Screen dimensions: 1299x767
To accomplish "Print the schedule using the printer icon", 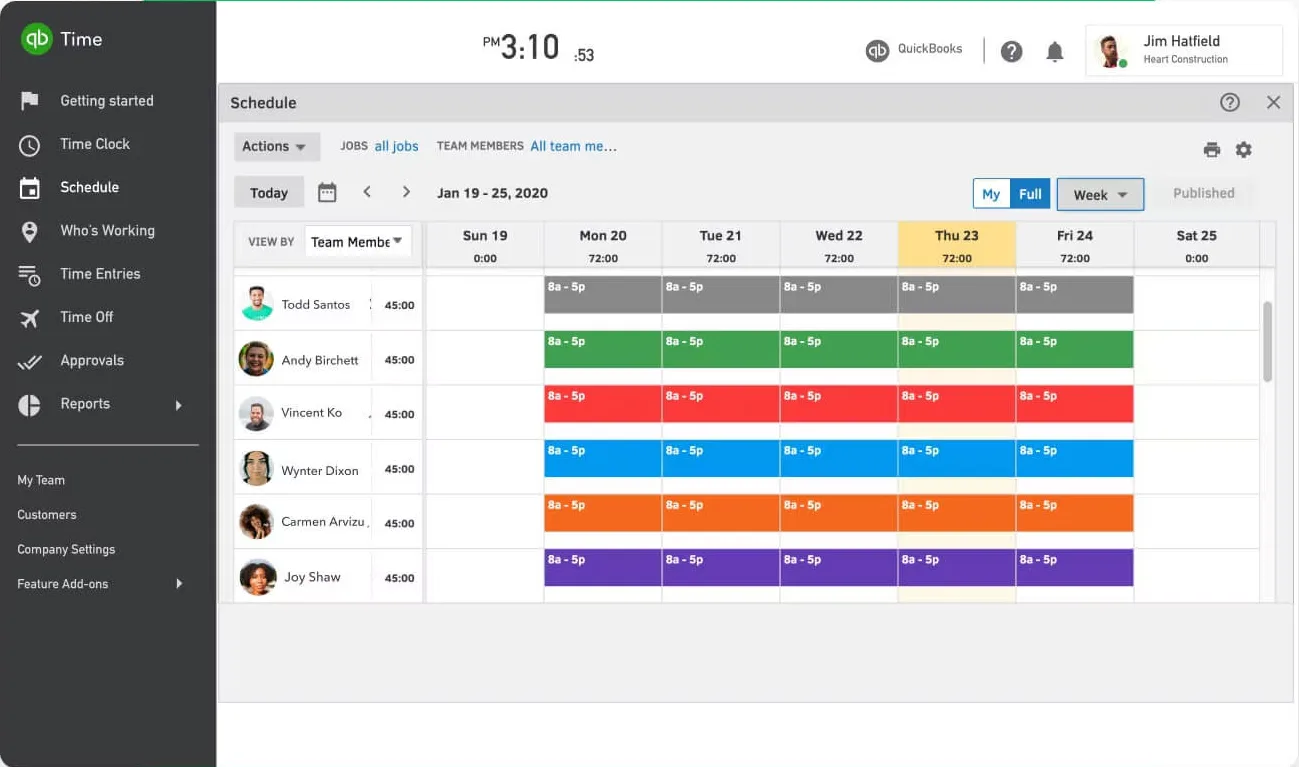I will [x=1212, y=148].
